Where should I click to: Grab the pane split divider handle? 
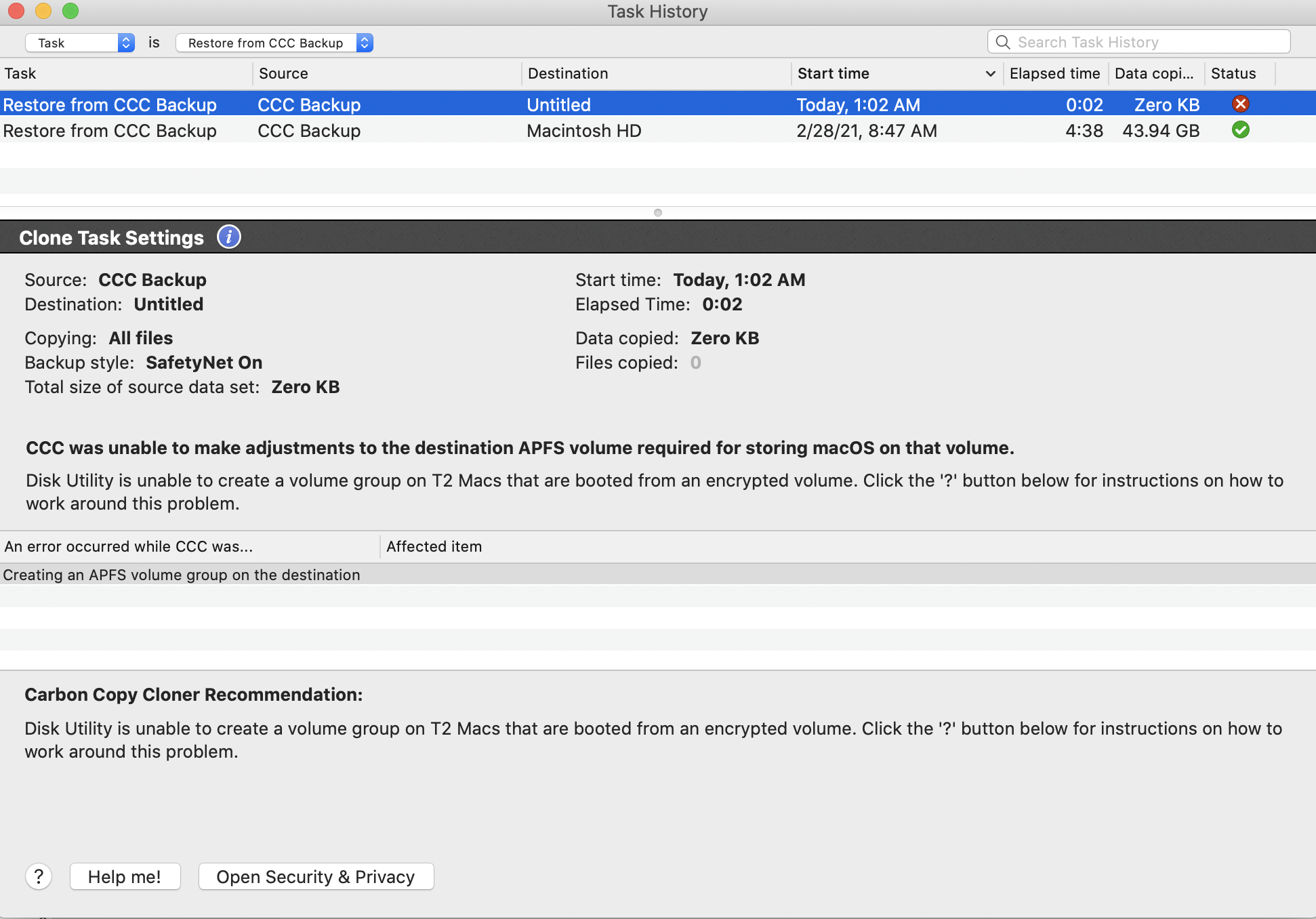coord(657,213)
